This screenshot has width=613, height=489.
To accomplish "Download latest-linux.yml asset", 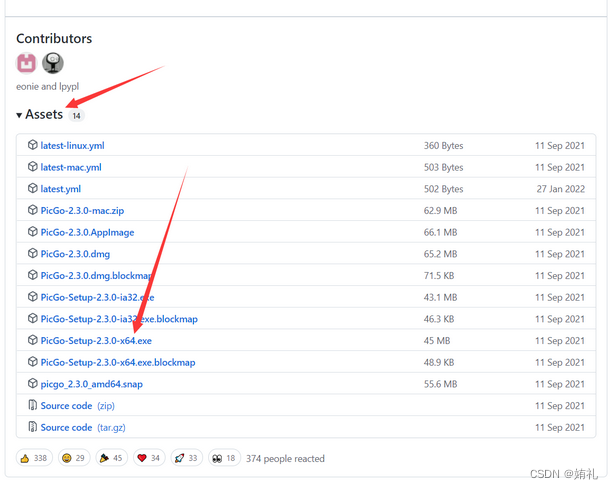I will tap(72, 145).
